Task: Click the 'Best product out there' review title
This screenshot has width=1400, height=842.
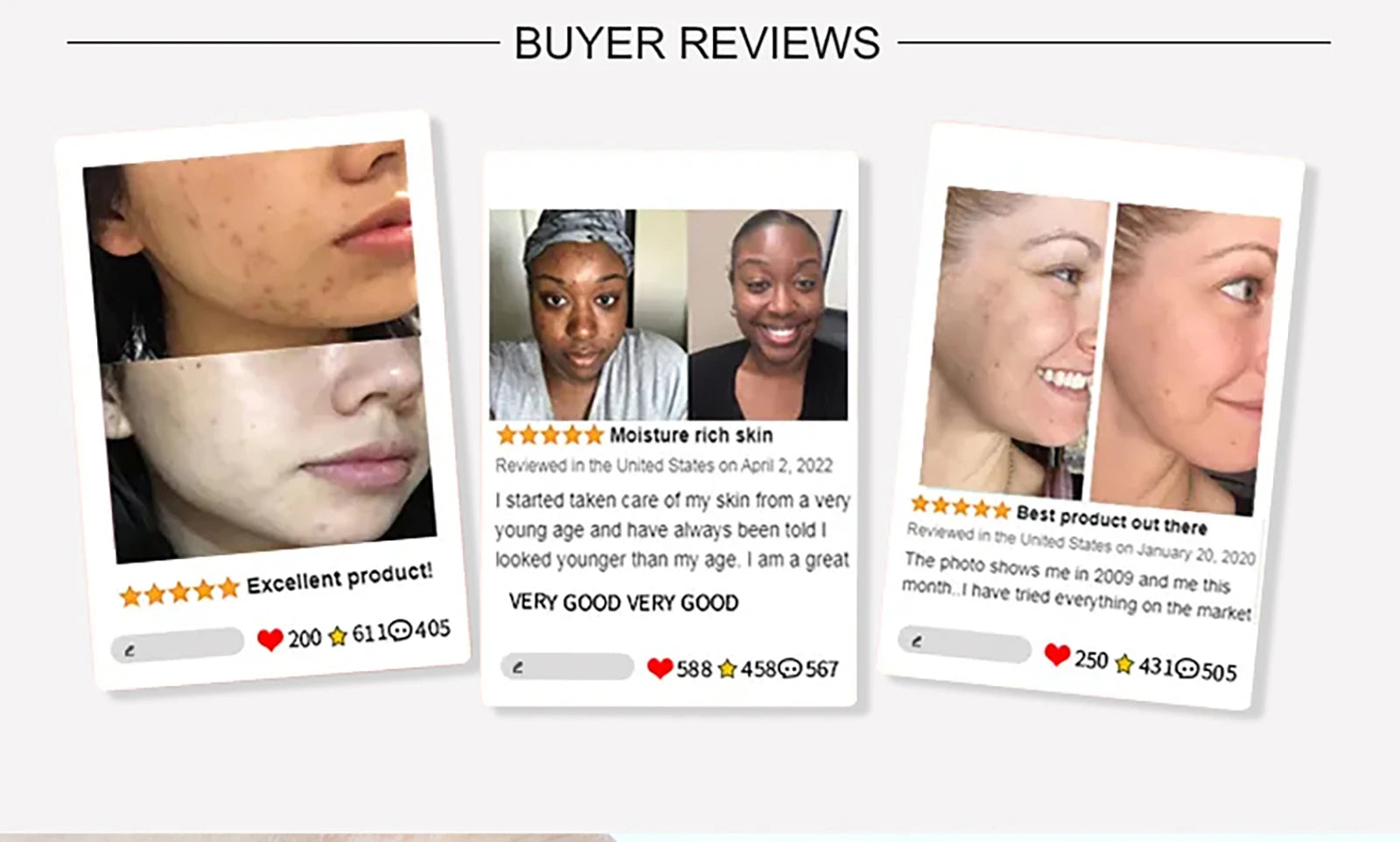Action: (1111, 519)
